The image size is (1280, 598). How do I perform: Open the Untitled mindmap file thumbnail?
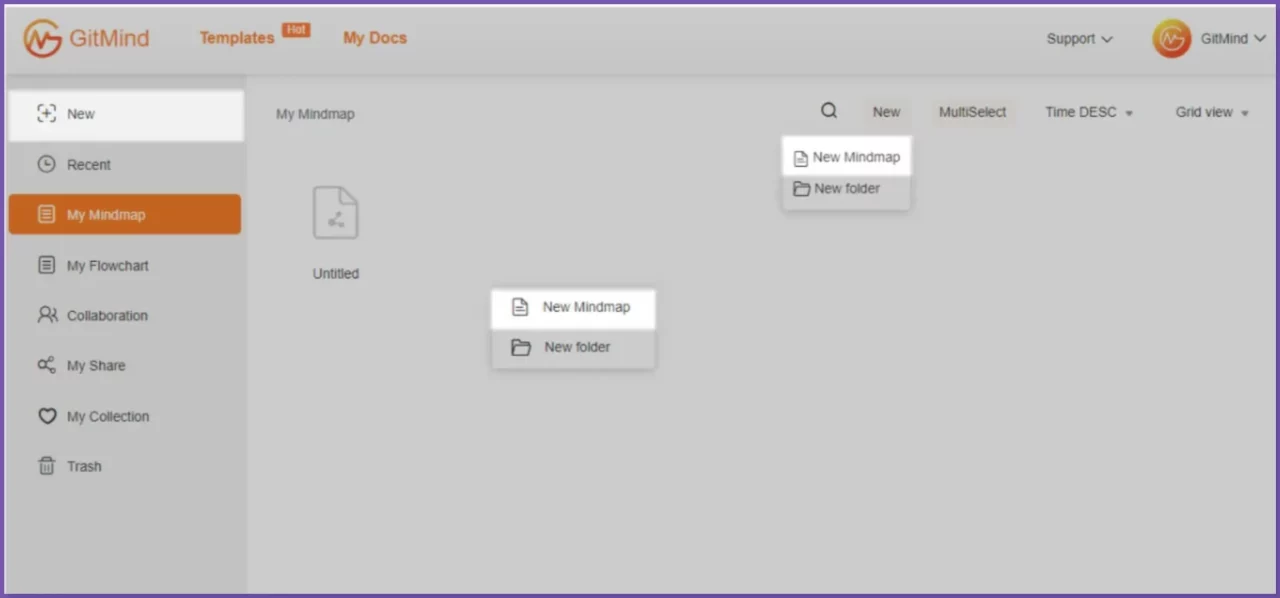(335, 213)
